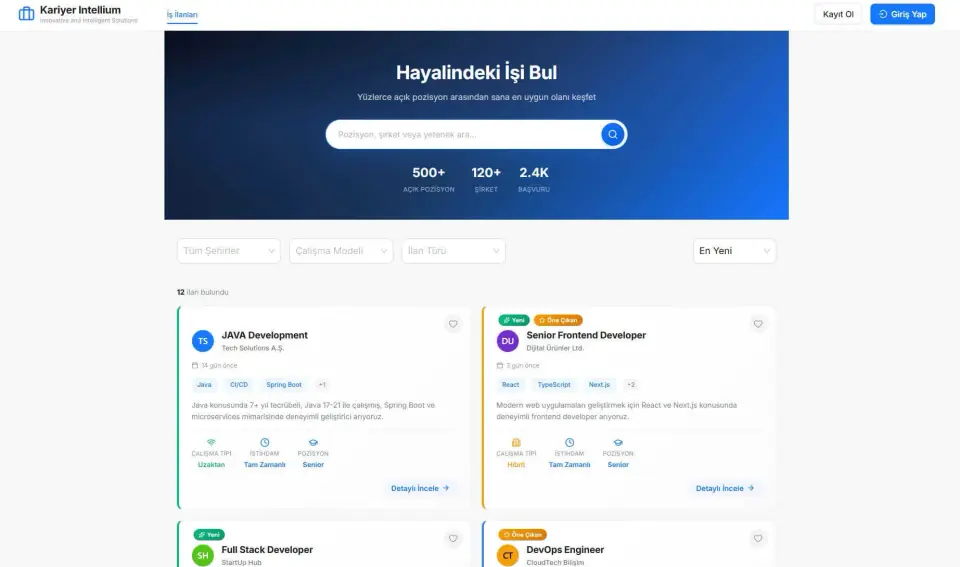Click the CI/CD skill tag

click(239, 385)
